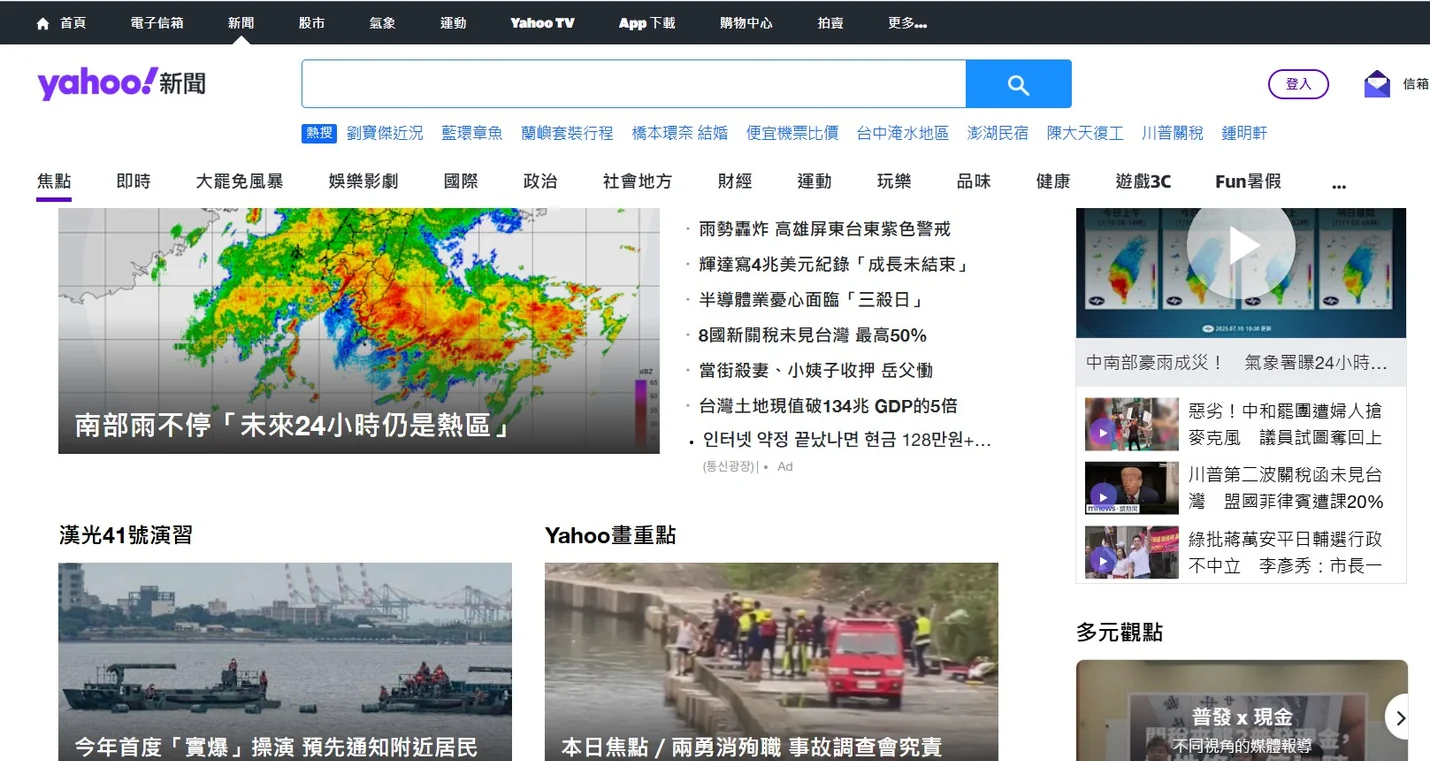This screenshot has height=761, width=1430.
Task: Switch to the 娛樂影劇 tab
Action: click(363, 182)
